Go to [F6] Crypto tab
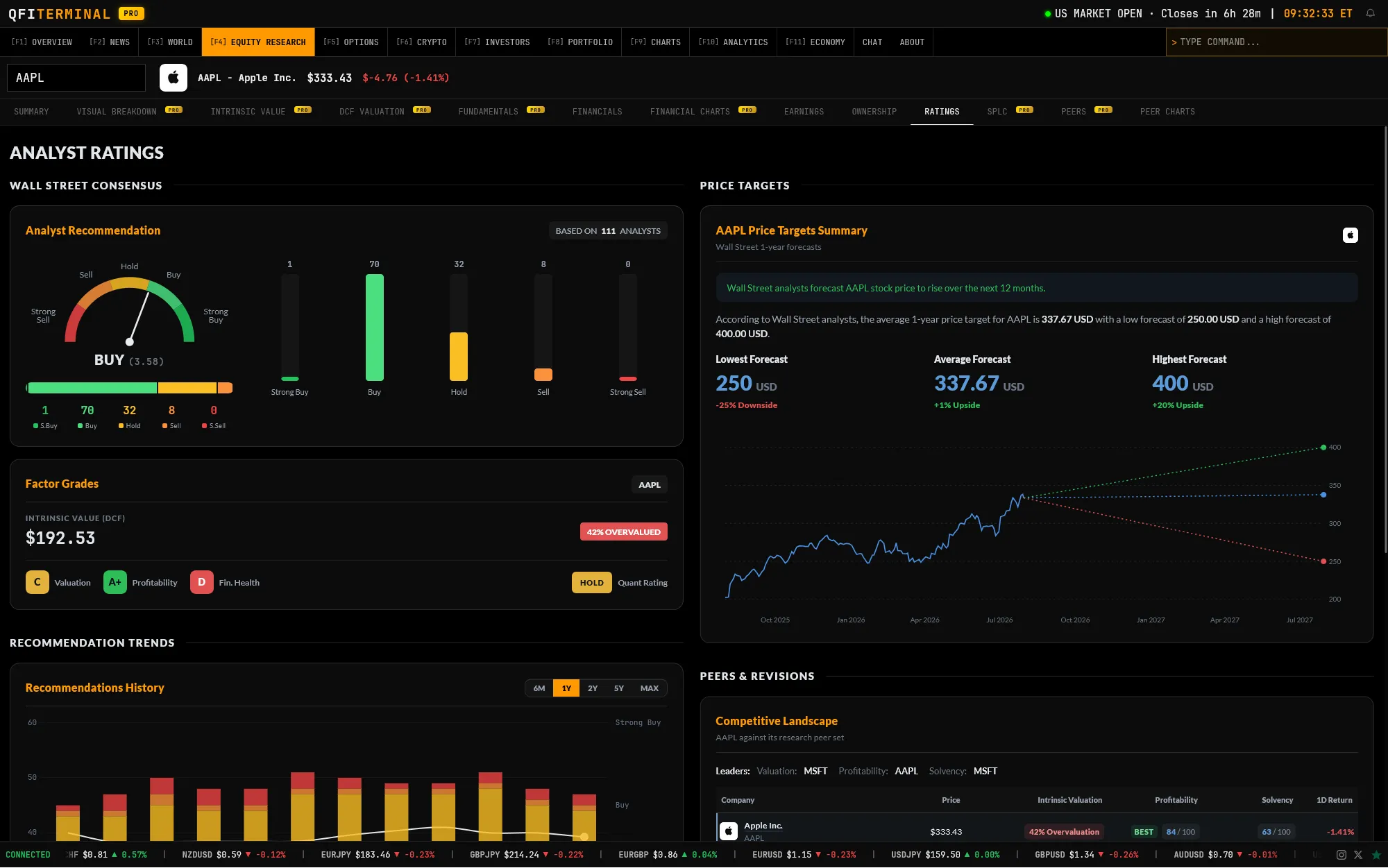This screenshot has width=1388, height=868. [x=421, y=42]
